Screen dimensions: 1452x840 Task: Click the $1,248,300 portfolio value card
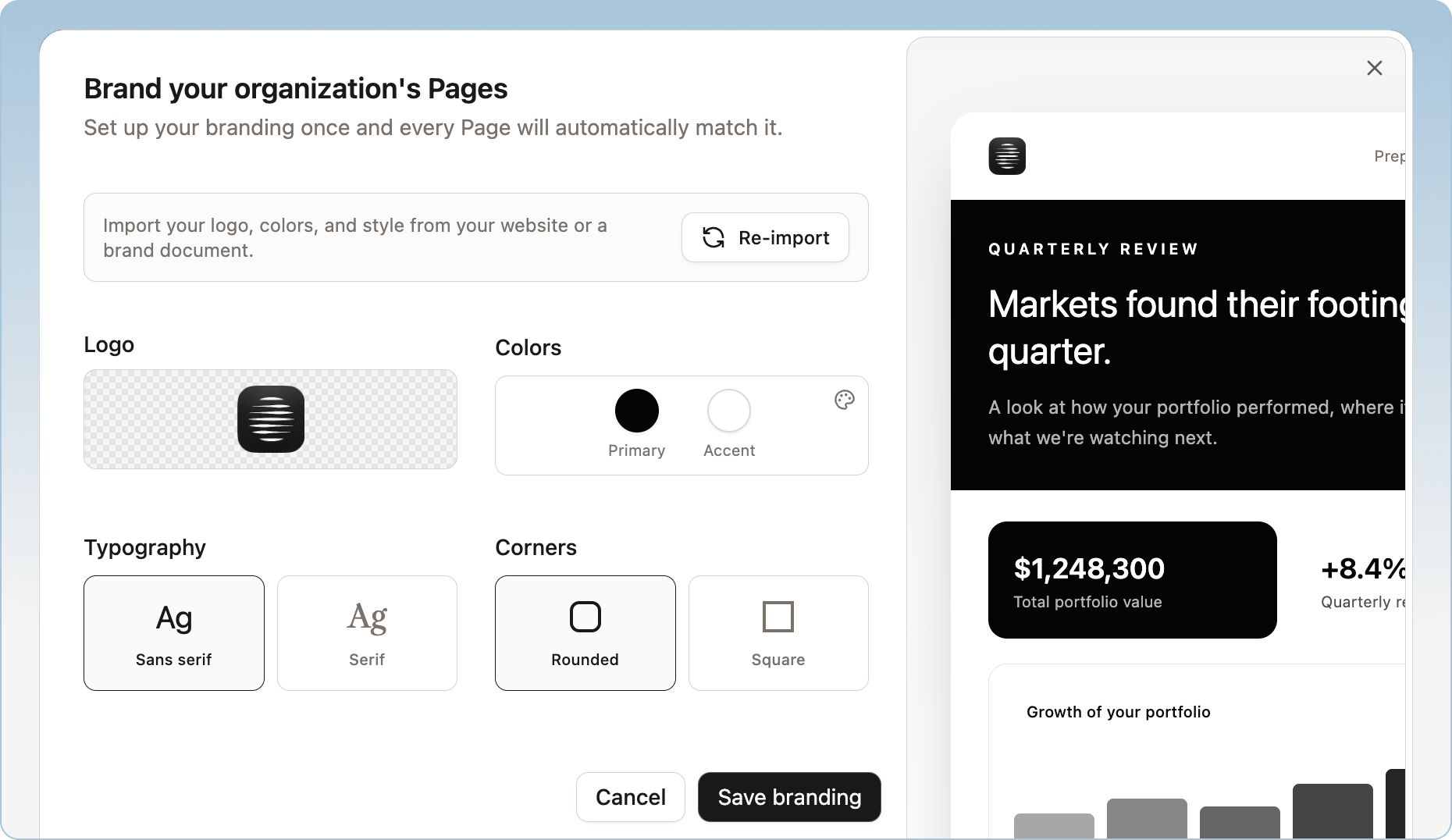[x=1133, y=580]
